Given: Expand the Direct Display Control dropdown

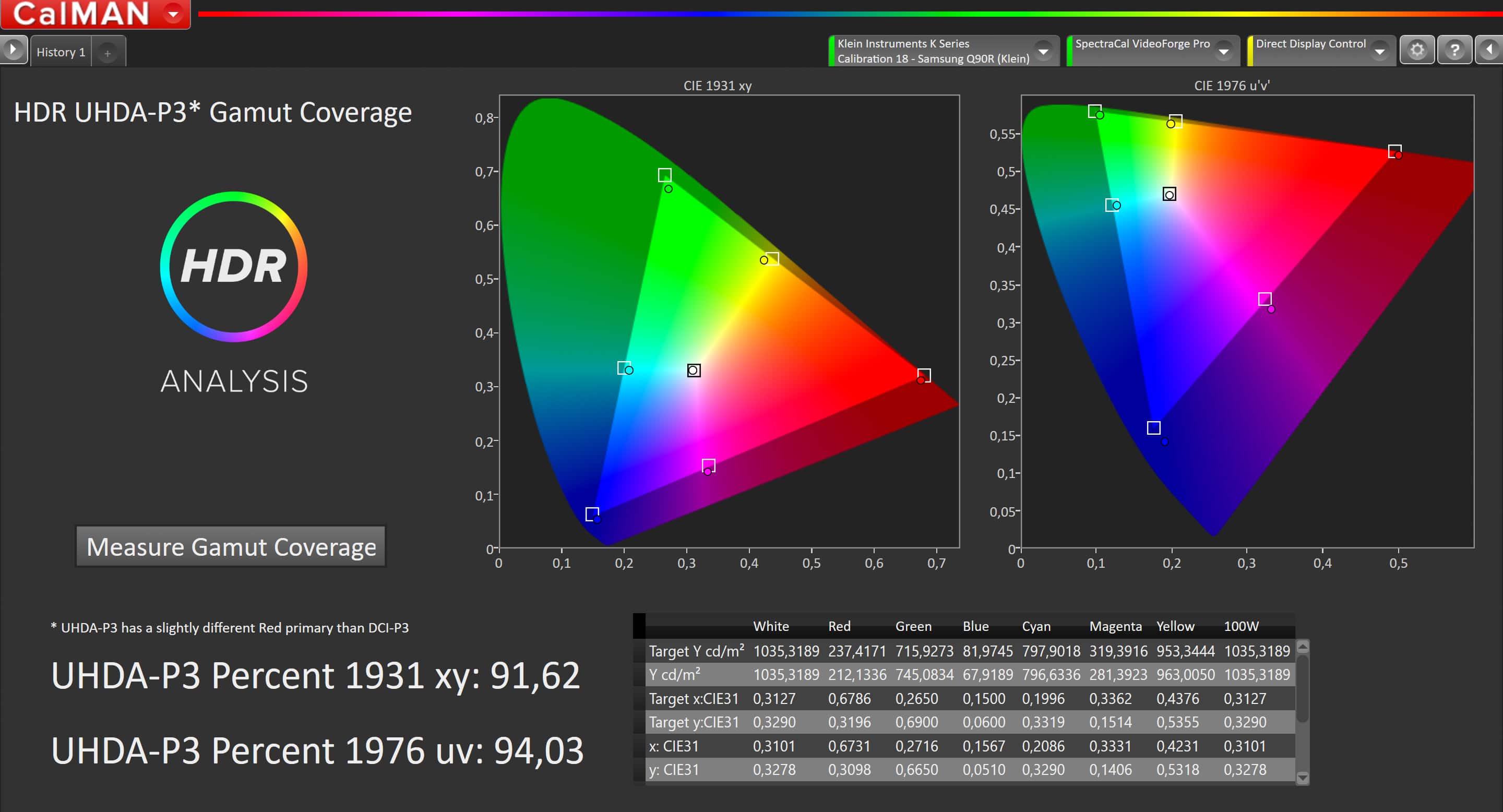Looking at the screenshot, I should click(1380, 51).
